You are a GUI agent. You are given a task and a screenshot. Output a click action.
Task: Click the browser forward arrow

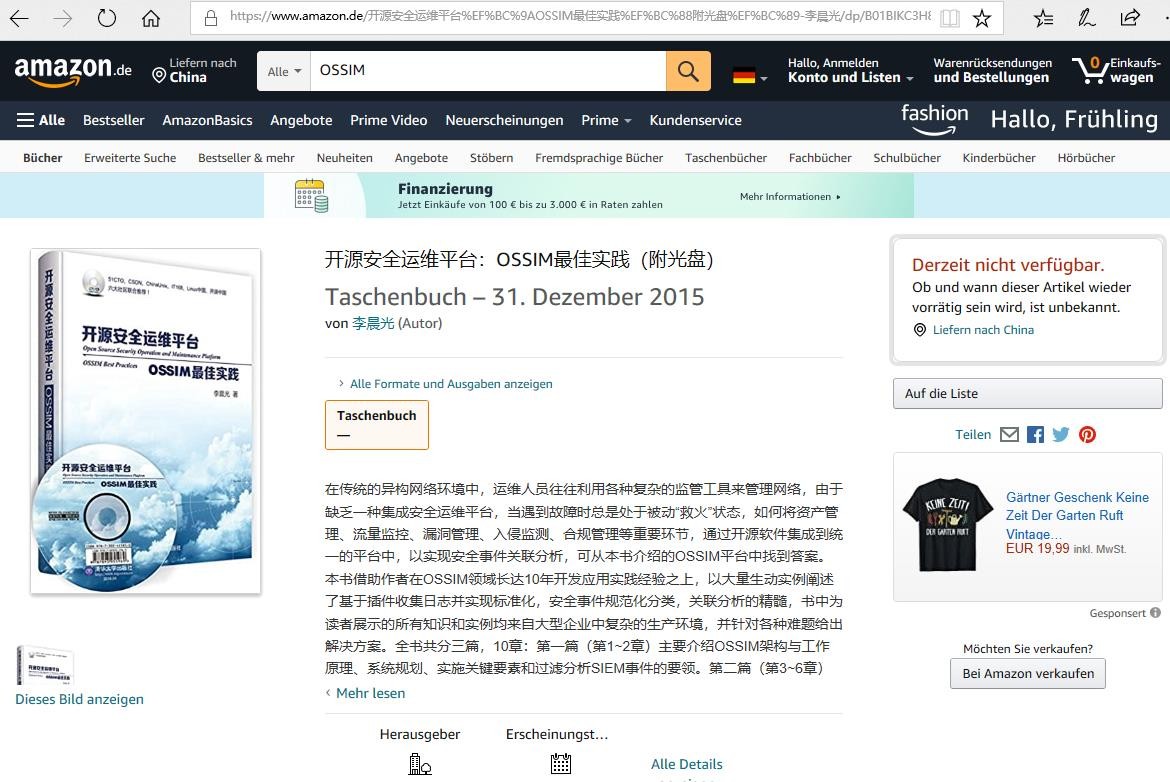(63, 18)
